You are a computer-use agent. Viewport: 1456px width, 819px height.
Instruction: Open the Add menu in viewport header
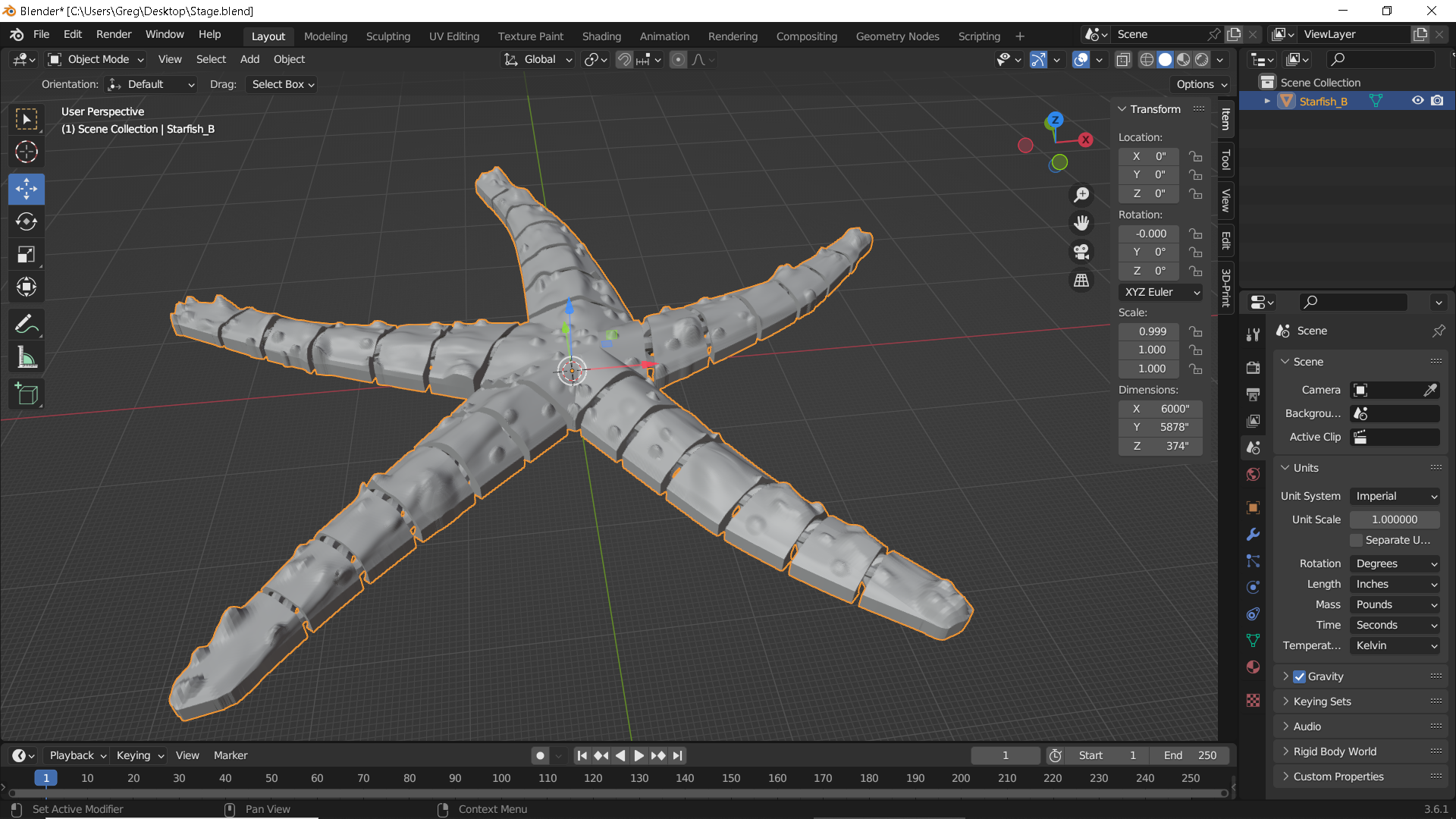point(249,59)
